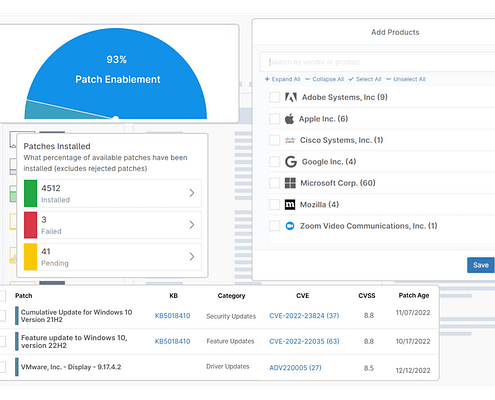The image size is (495, 400).
Task: Check the Adobe Systems, Inc checkbox
Action: coord(275,97)
